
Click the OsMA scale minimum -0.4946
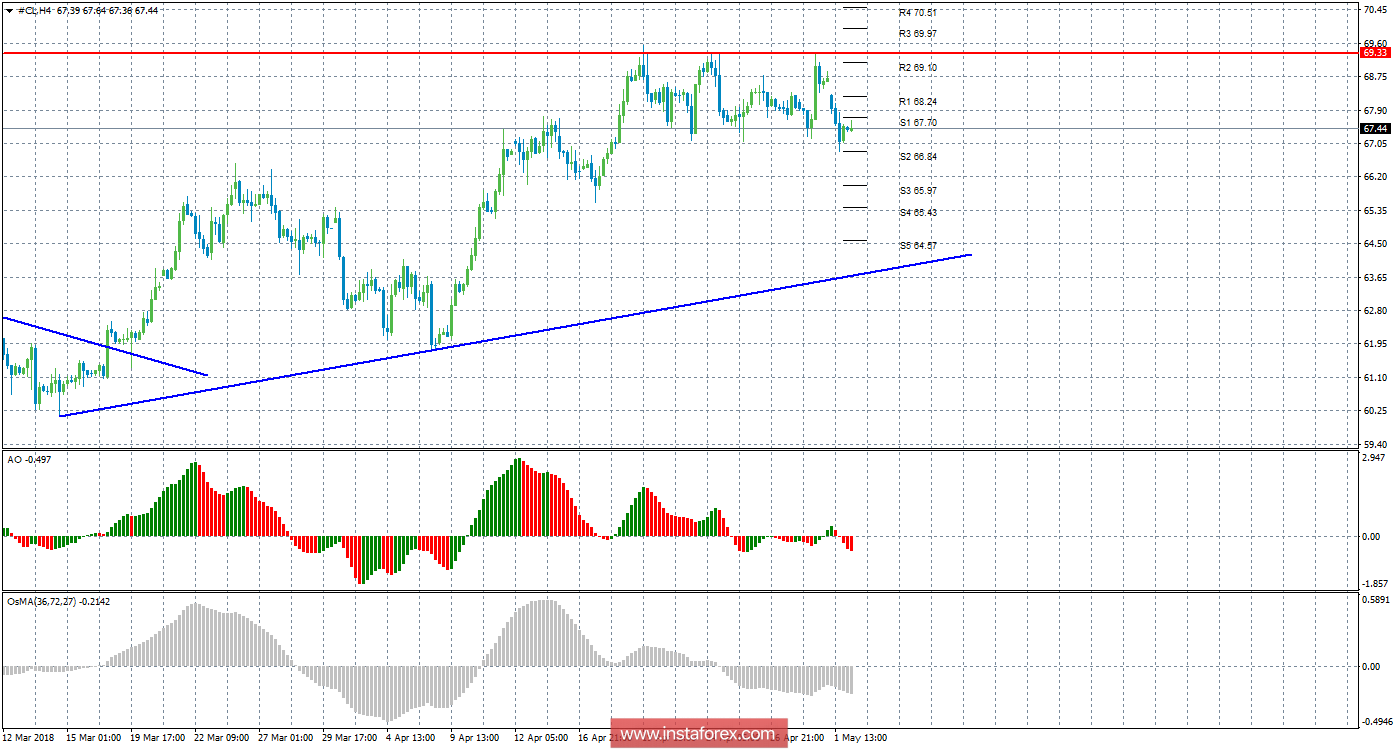1376,721
